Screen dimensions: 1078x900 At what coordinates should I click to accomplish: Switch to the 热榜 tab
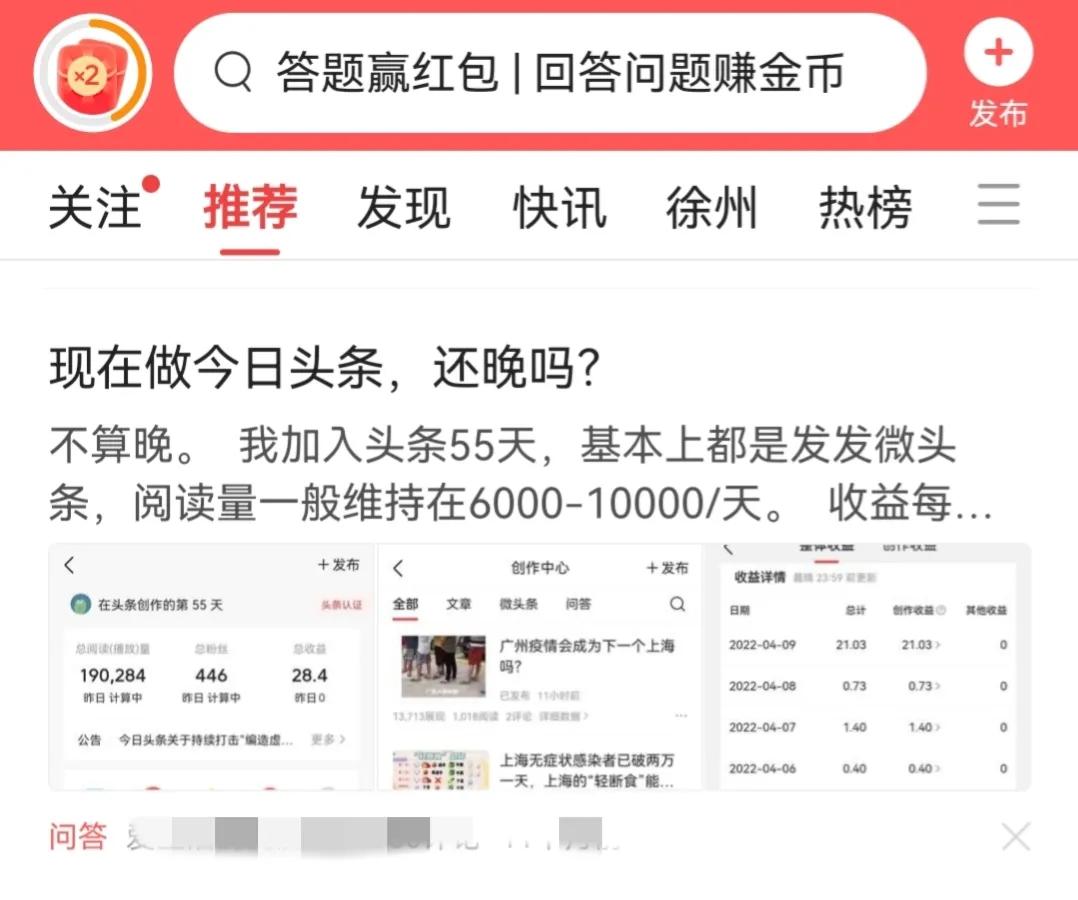click(x=864, y=207)
